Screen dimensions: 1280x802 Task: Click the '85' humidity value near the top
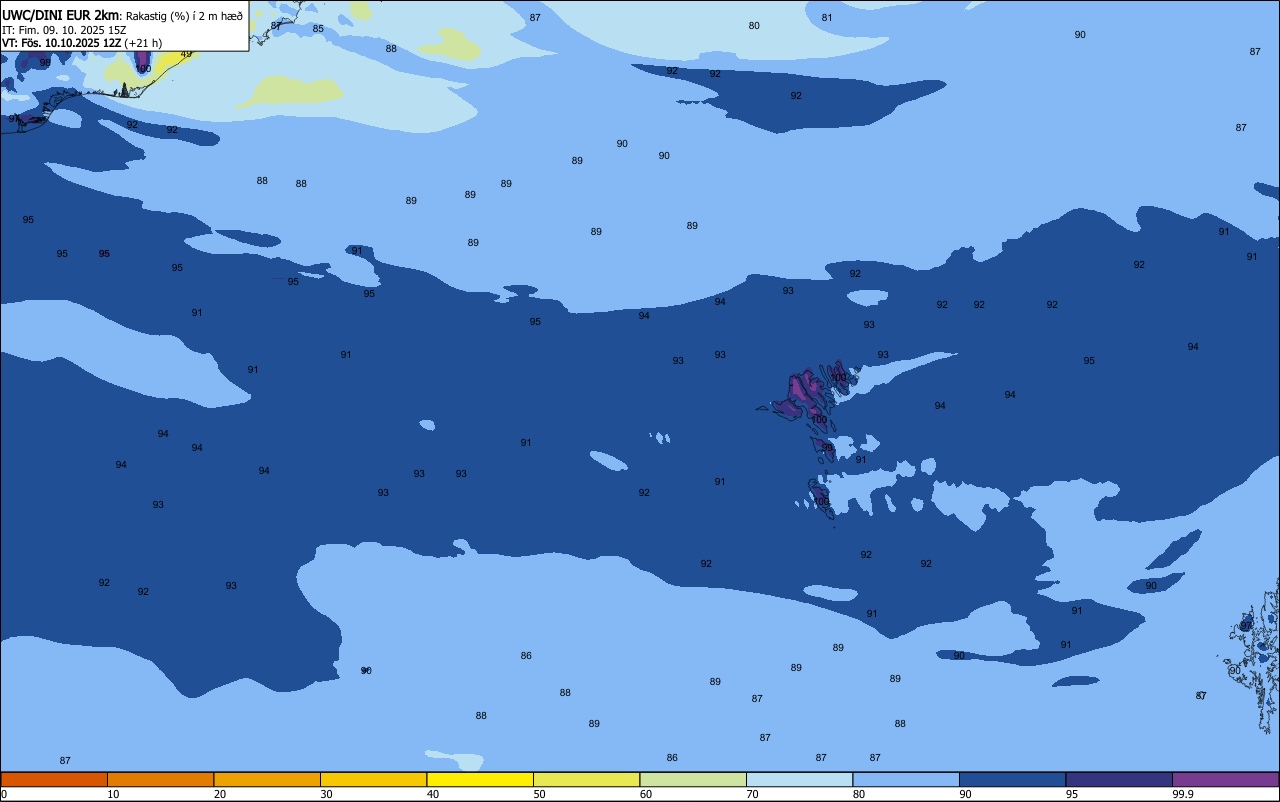318,29
